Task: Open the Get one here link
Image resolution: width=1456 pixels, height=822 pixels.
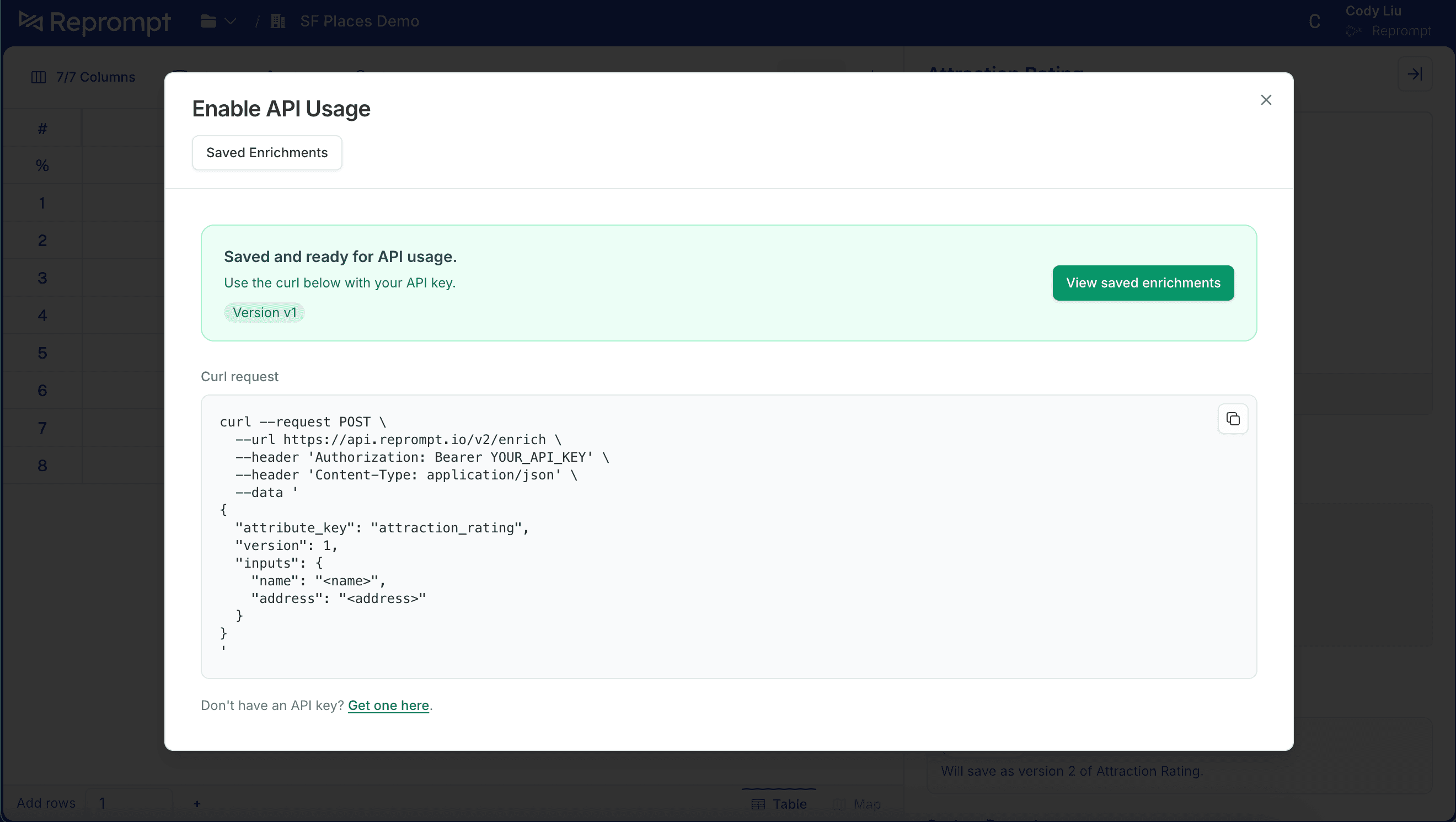Action: [x=388, y=705]
